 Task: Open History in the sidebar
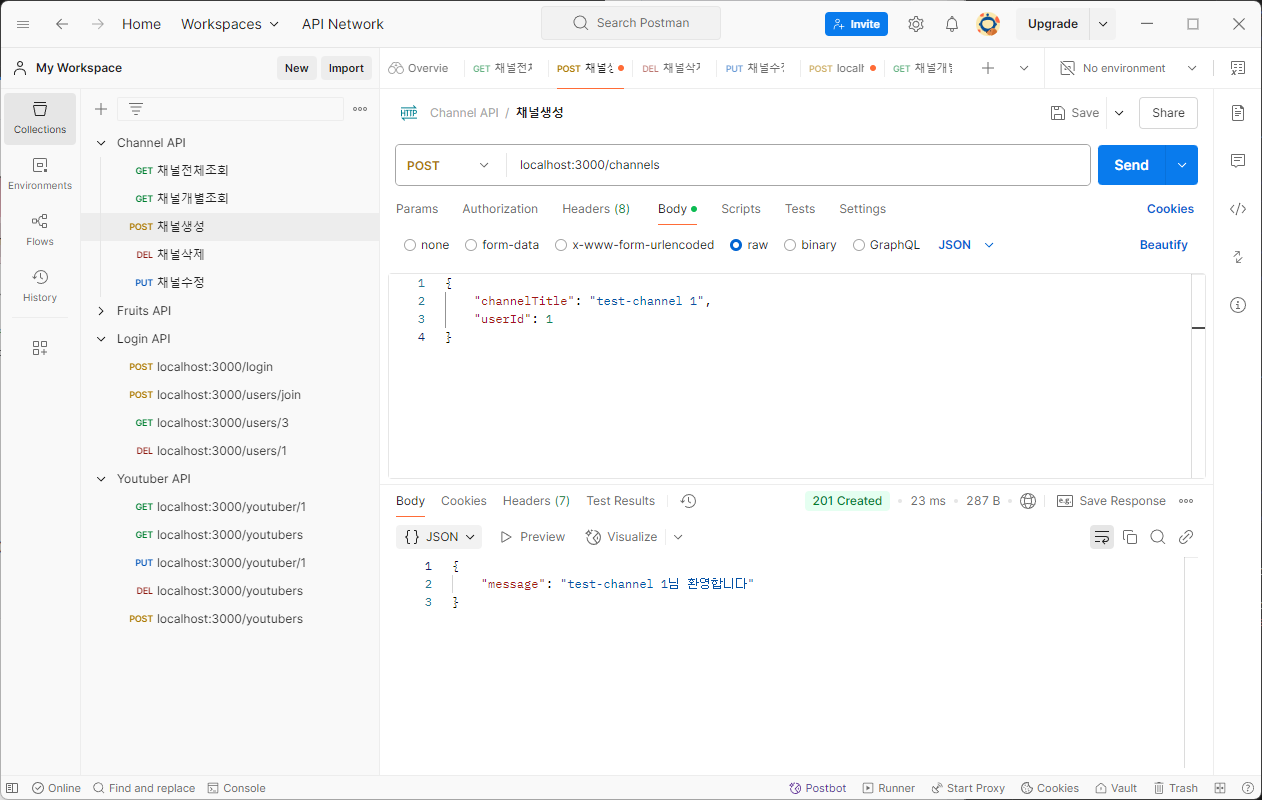point(40,286)
